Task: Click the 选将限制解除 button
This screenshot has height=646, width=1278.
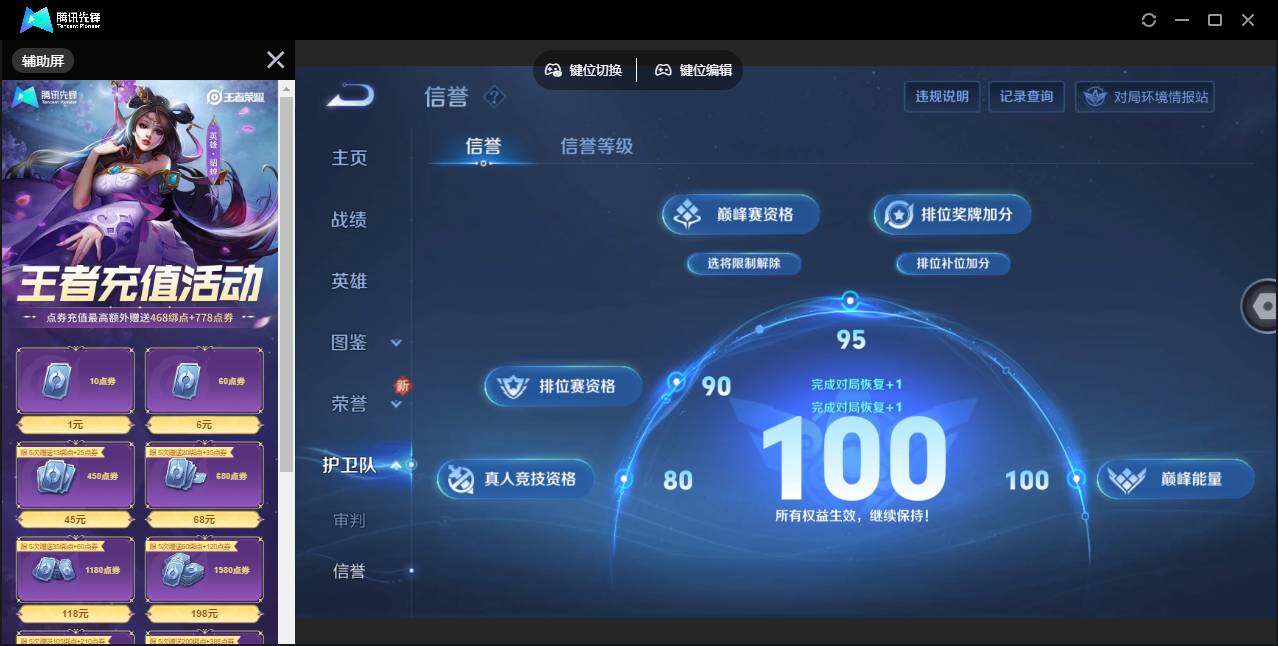Action: point(743,263)
